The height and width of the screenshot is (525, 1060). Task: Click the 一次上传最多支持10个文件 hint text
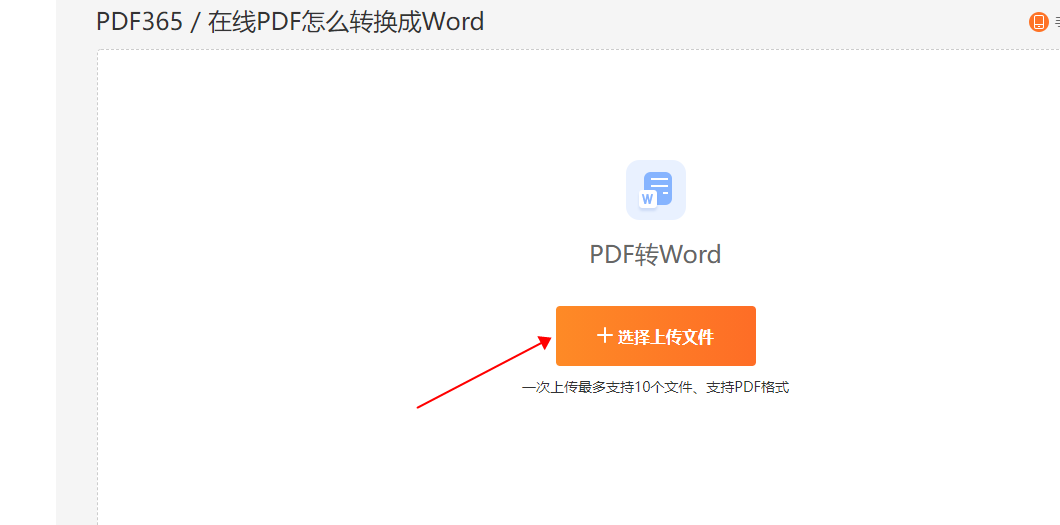click(655, 388)
